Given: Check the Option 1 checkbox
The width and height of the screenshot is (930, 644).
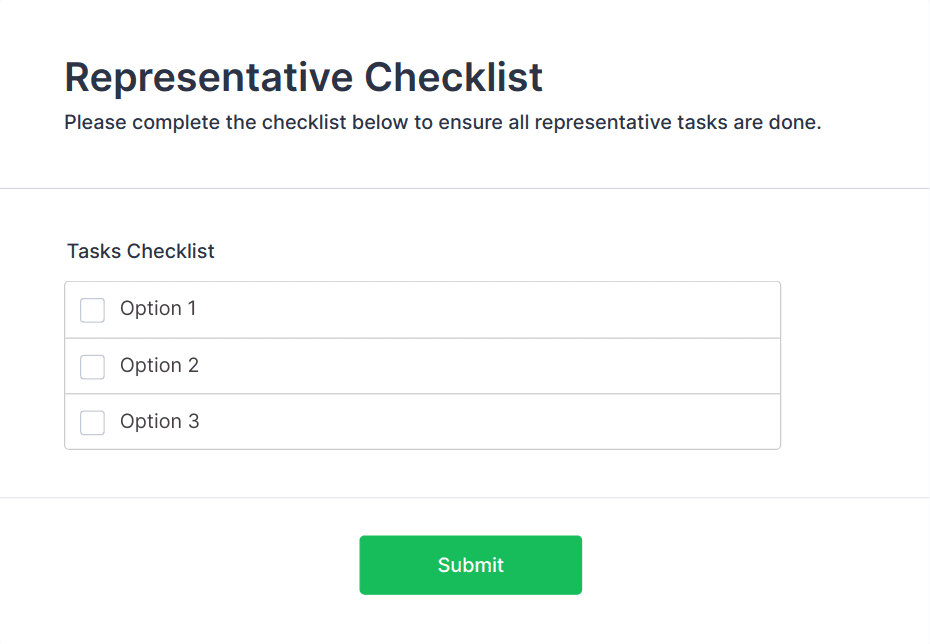Looking at the screenshot, I should (92, 310).
